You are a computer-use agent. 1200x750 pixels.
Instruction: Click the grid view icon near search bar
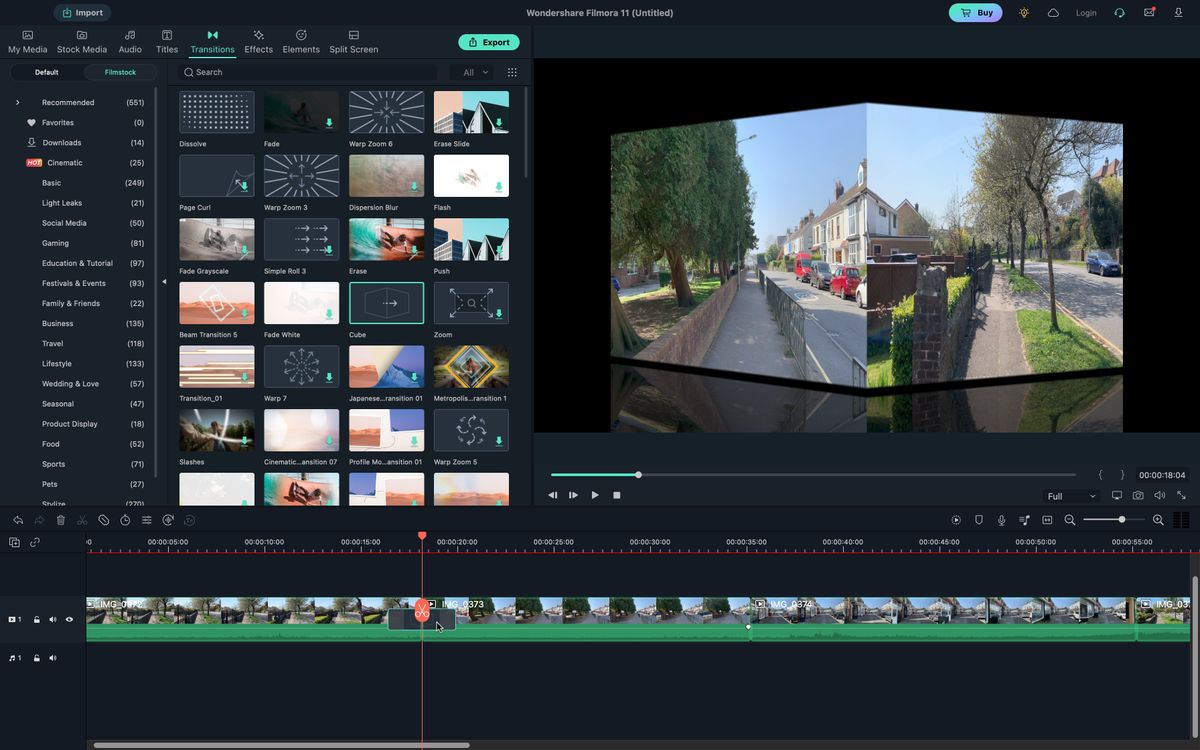tap(511, 71)
